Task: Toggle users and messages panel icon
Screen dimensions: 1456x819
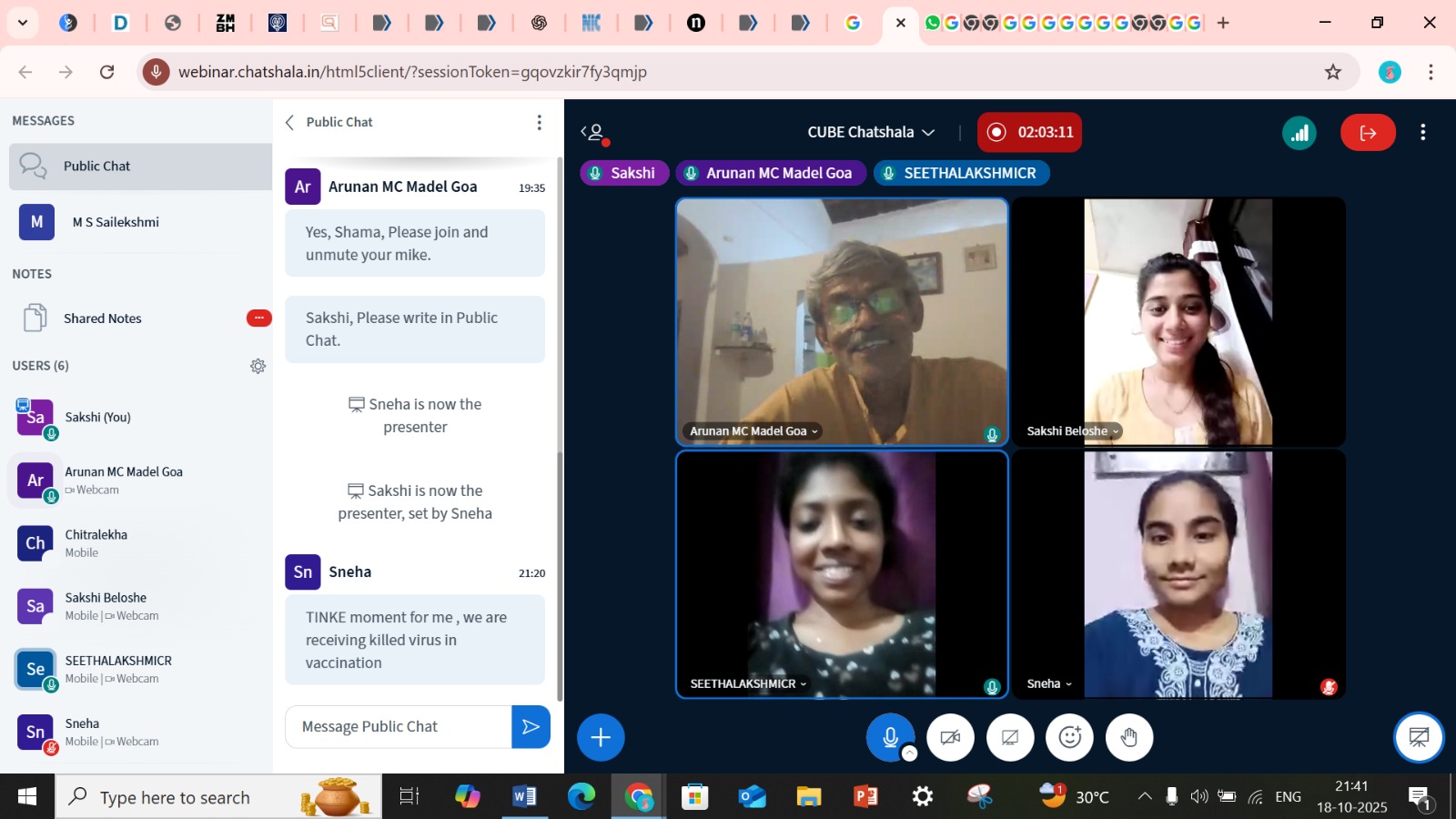Action: (593, 133)
